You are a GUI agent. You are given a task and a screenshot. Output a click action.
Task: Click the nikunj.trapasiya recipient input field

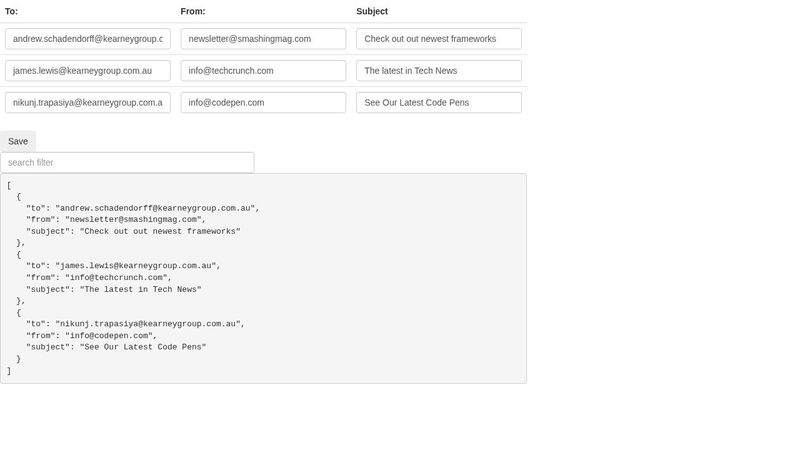[x=88, y=103]
